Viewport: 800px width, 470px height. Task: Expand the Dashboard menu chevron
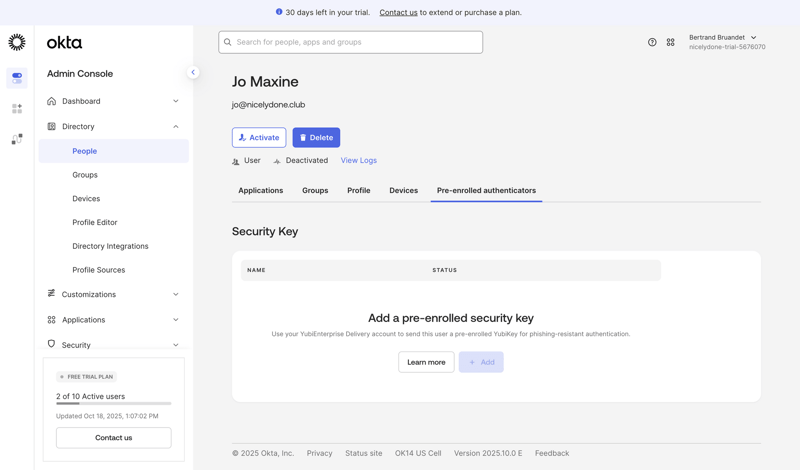click(x=176, y=101)
